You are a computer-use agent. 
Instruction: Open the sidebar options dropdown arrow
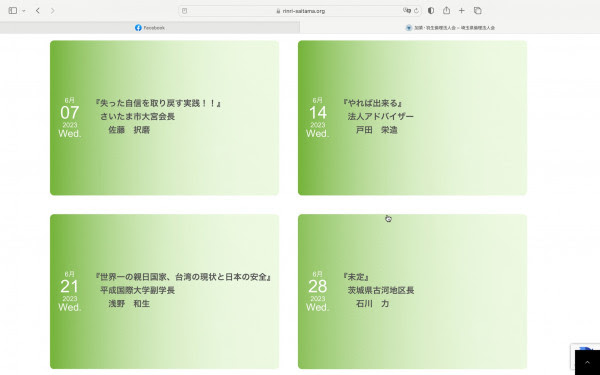(24, 11)
